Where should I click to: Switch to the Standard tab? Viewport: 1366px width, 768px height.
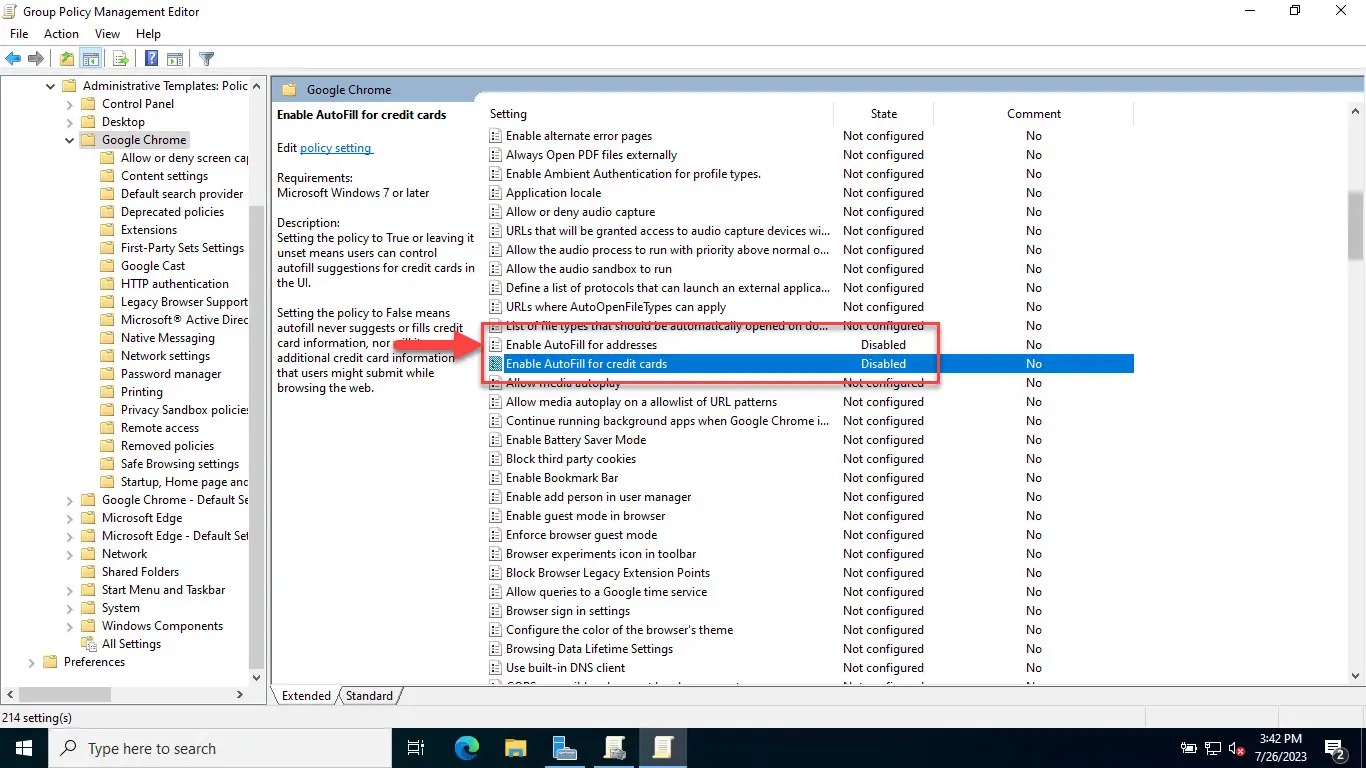pyautogui.click(x=369, y=696)
